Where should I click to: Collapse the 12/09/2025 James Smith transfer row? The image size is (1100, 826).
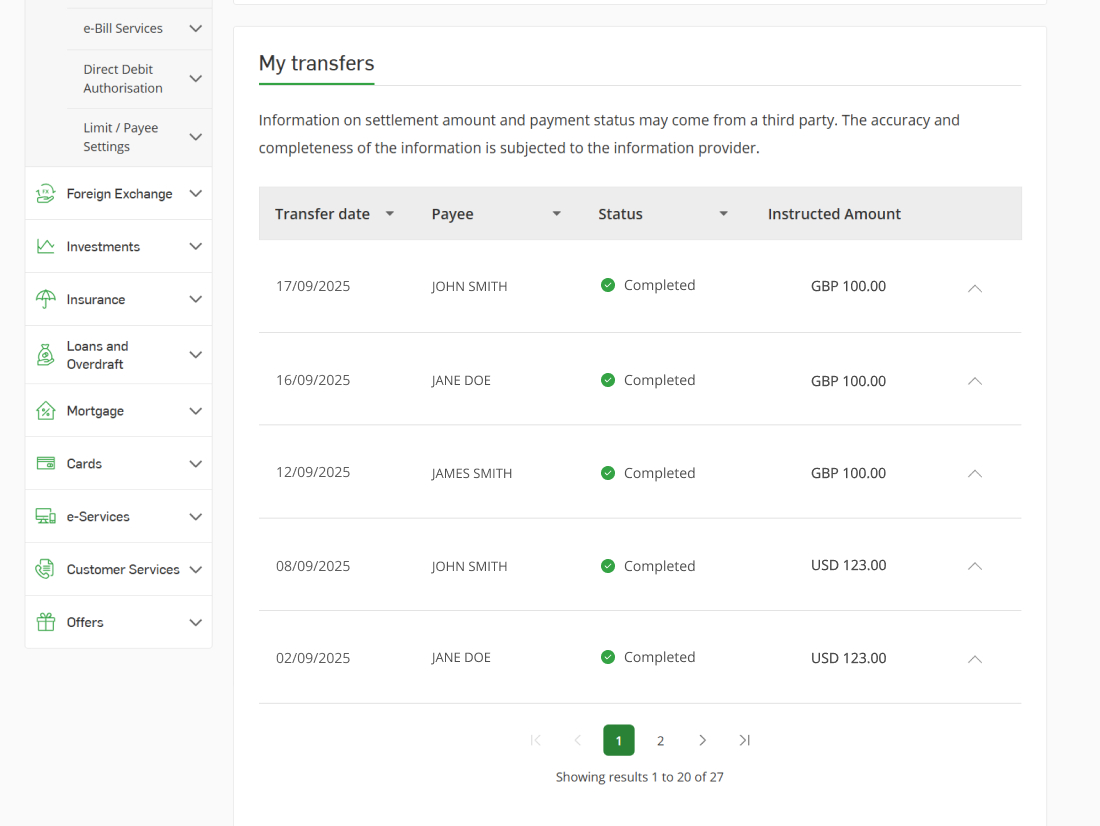pos(975,474)
